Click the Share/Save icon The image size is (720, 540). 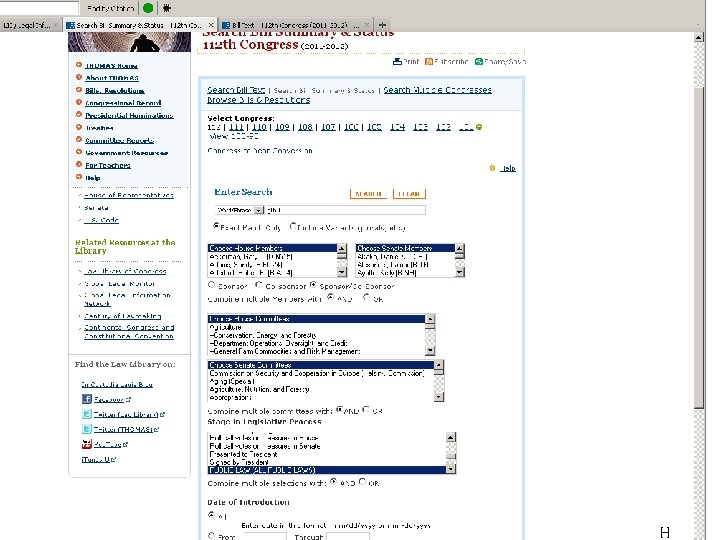(x=478, y=62)
